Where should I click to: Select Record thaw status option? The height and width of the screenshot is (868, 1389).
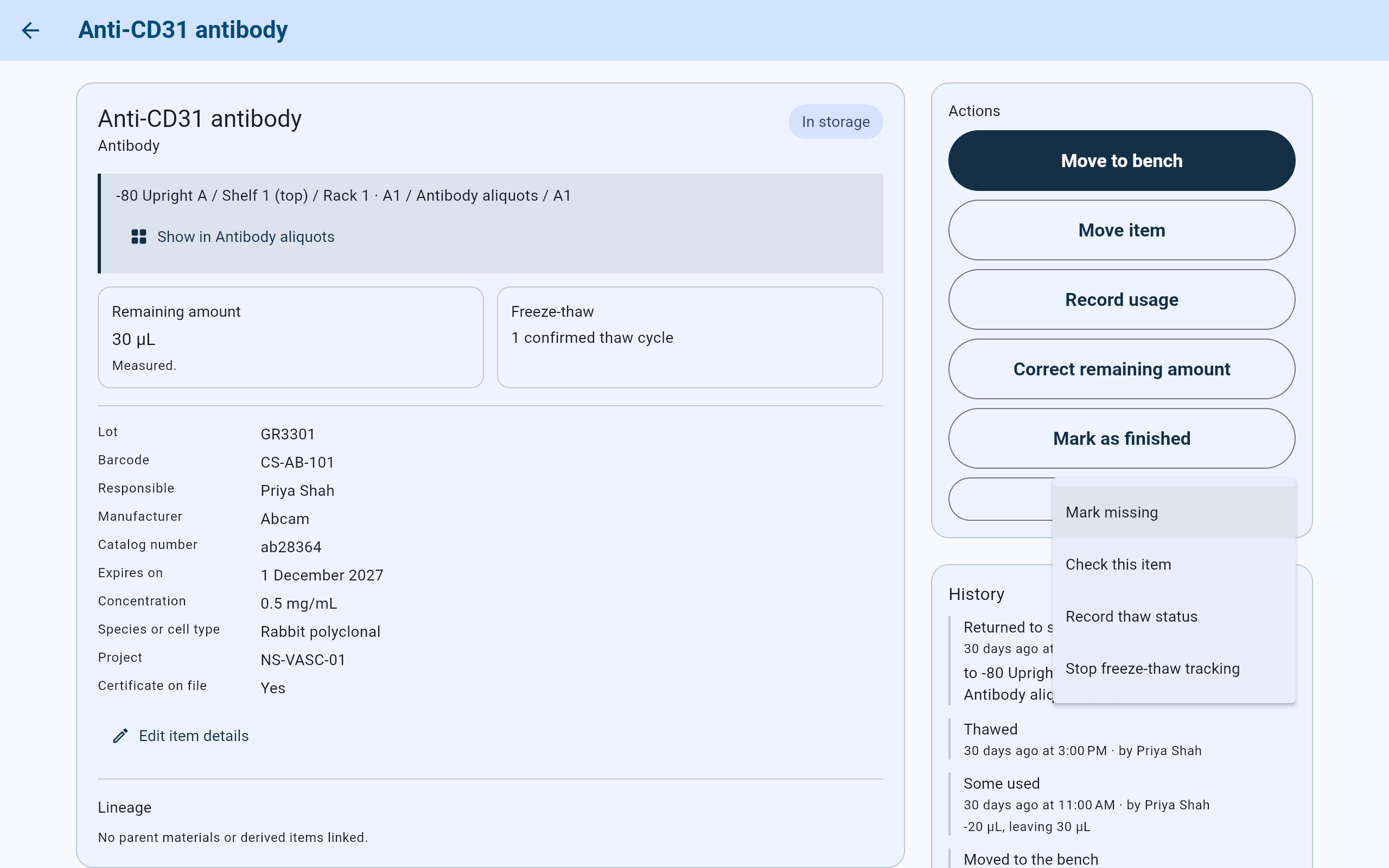tap(1174, 617)
